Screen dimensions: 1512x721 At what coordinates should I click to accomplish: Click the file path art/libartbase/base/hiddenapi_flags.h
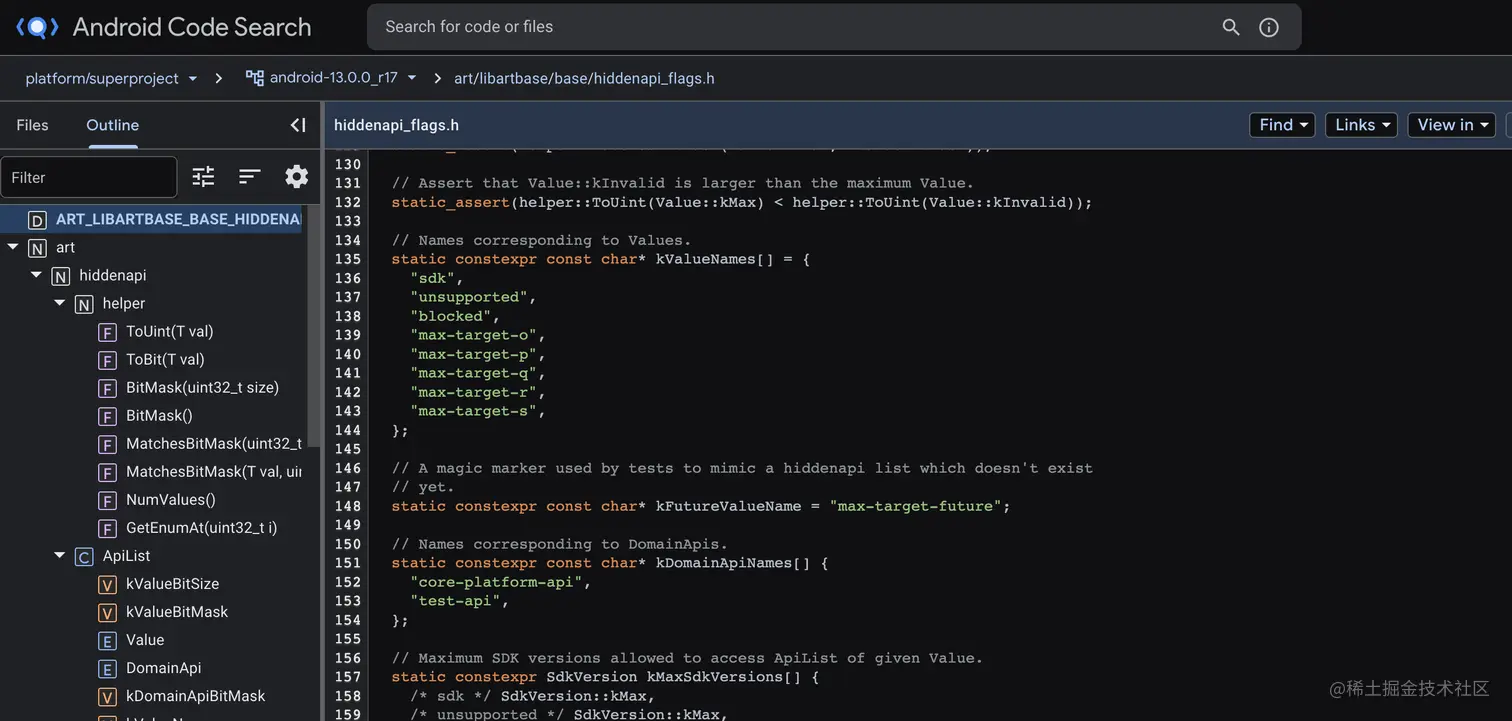coord(584,78)
